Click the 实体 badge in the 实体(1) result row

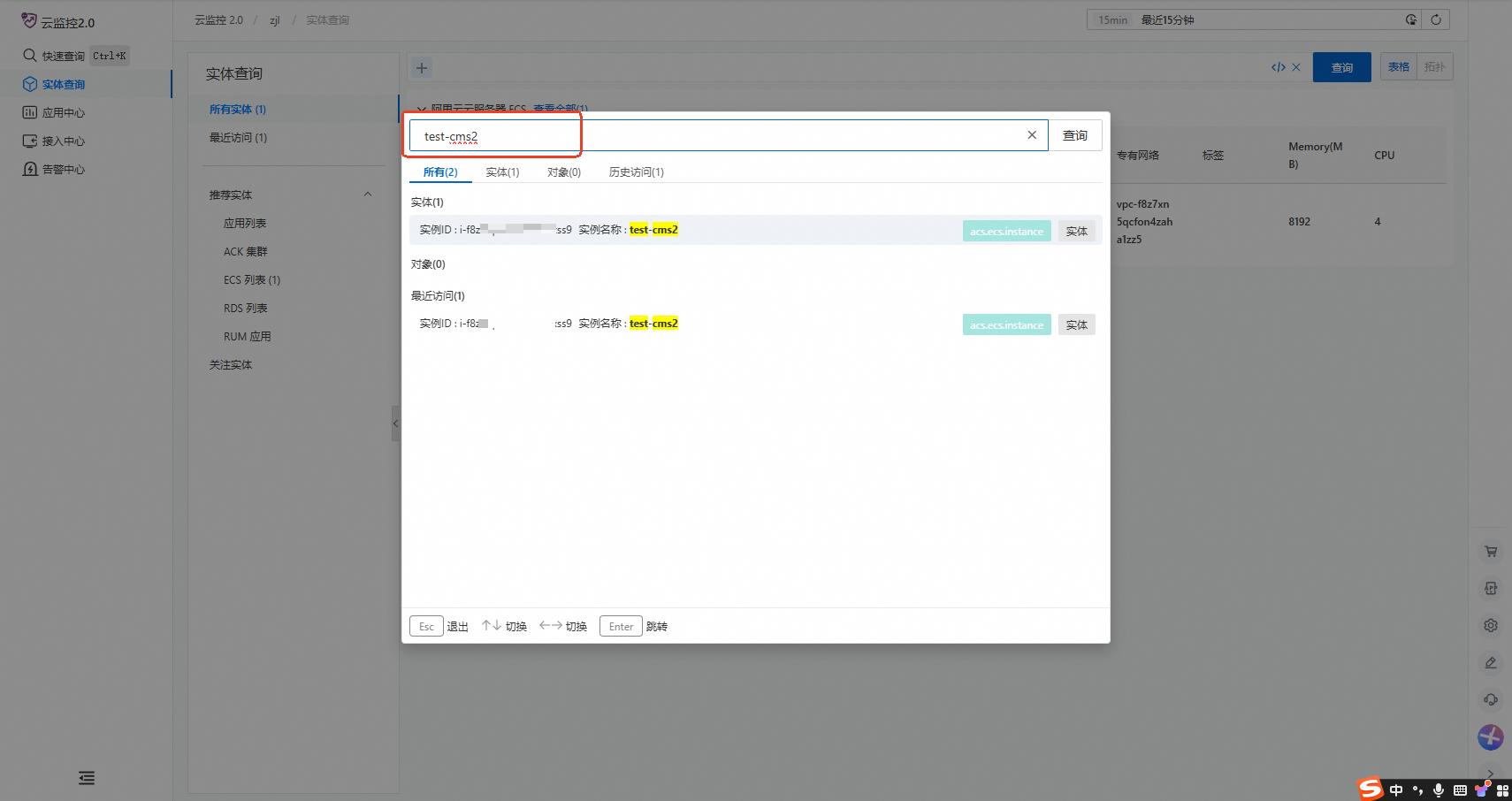1077,232
